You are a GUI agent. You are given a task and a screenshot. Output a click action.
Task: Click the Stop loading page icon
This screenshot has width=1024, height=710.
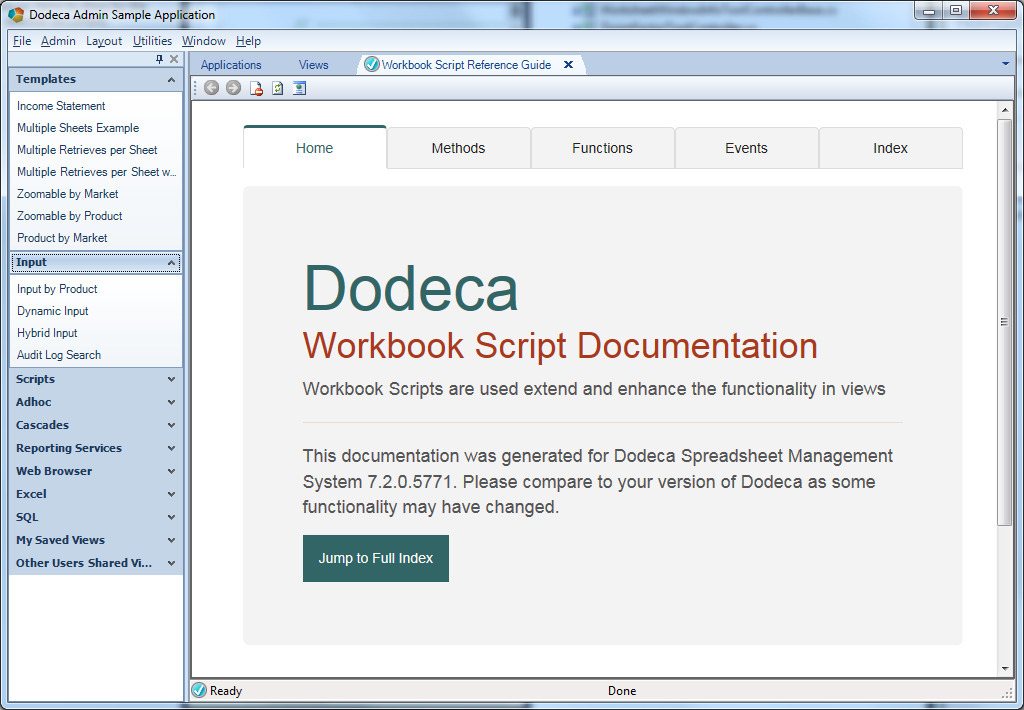click(256, 88)
